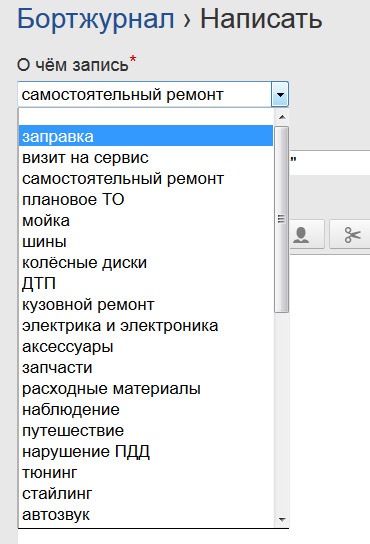Image resolution: width=370 pixels, height=544 pixels.
Task: Click the list scrollbar down arrow
Action: pyautogui.click(x=281, y=519)
